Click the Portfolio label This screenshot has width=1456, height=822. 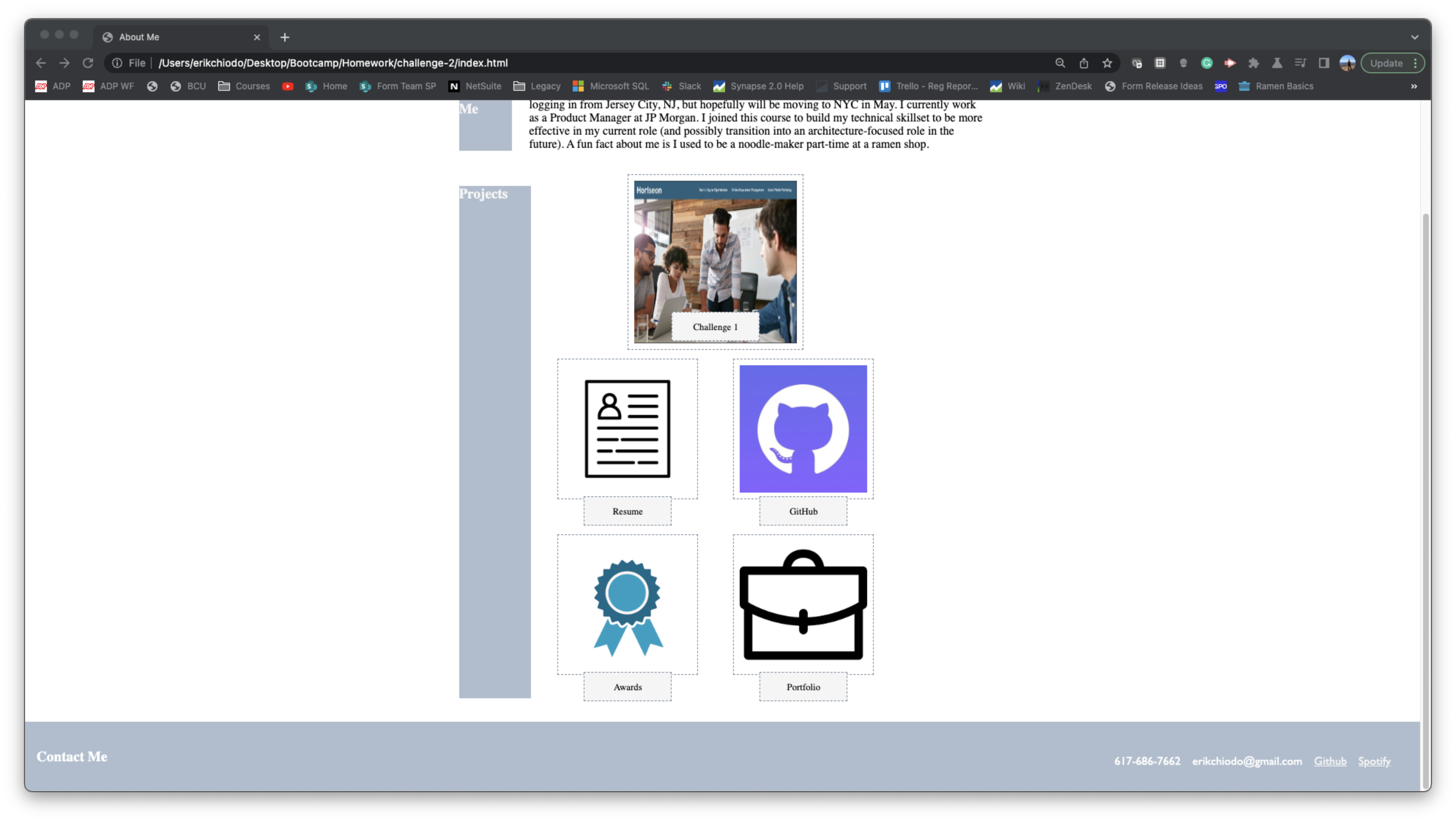point(803,687)
